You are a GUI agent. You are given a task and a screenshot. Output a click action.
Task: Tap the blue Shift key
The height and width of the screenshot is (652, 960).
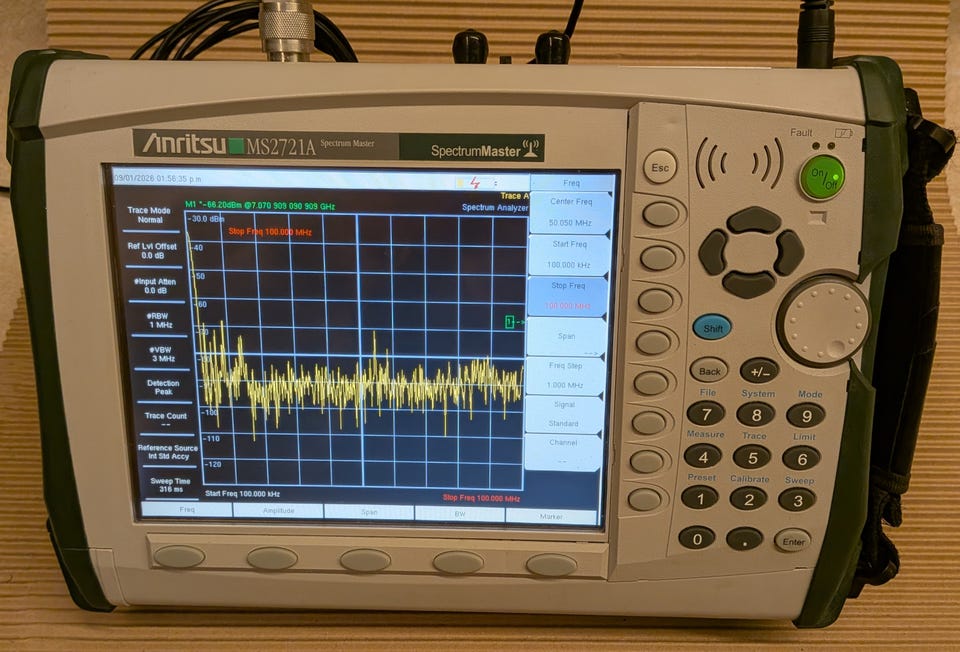point(712,328)
